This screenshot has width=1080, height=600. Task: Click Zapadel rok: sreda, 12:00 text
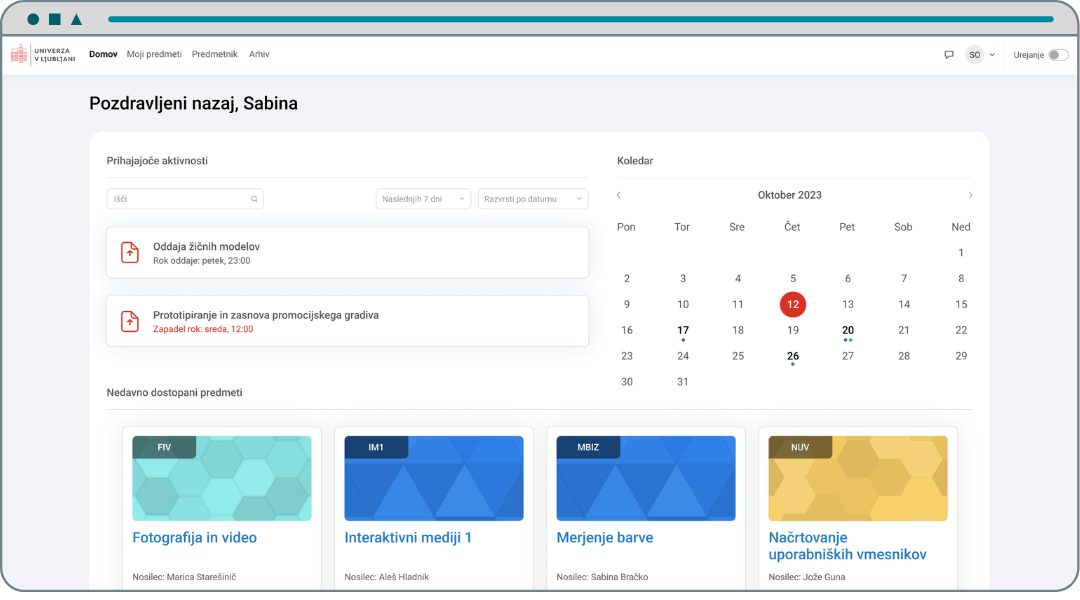(x=203, y=329)
